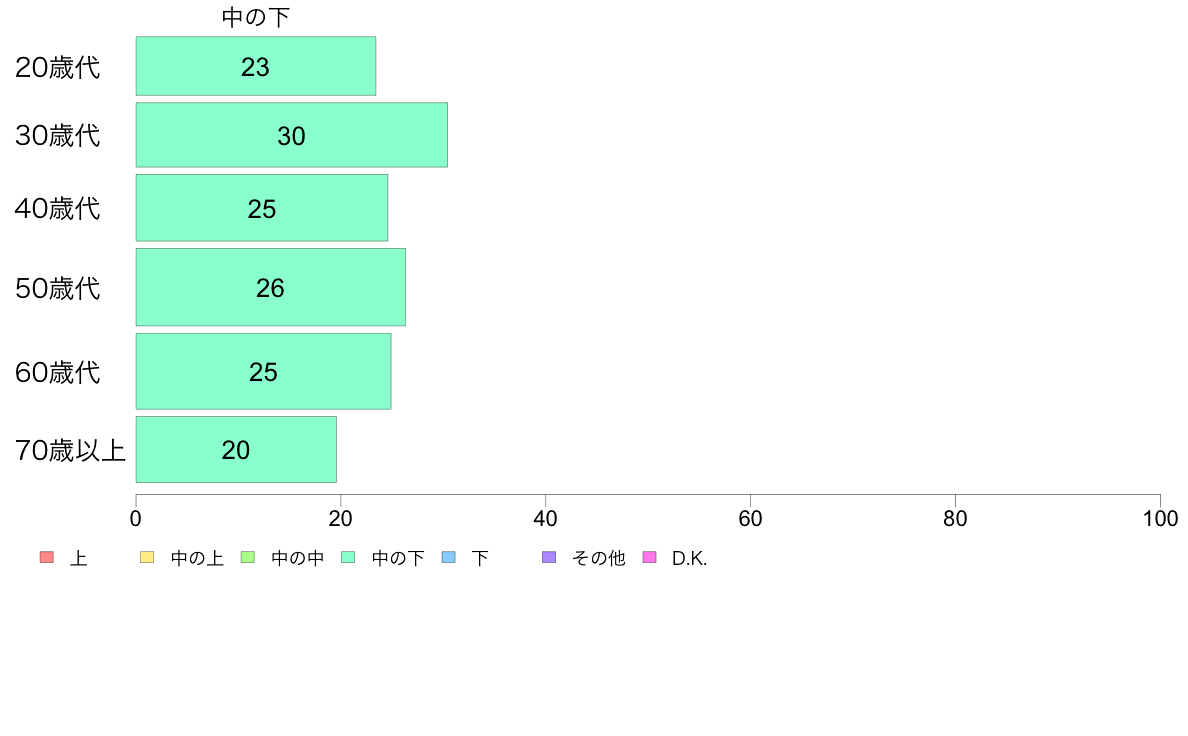This screenshot has height=736, width=1188.
Task: Click the 40 tick on x-axis
Action: pos(546,518)
